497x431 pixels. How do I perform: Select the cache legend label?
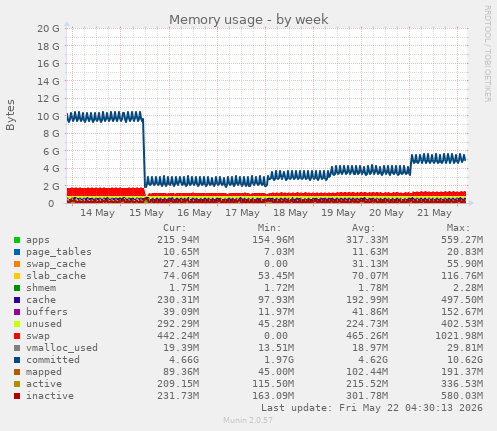click(41, 300)
